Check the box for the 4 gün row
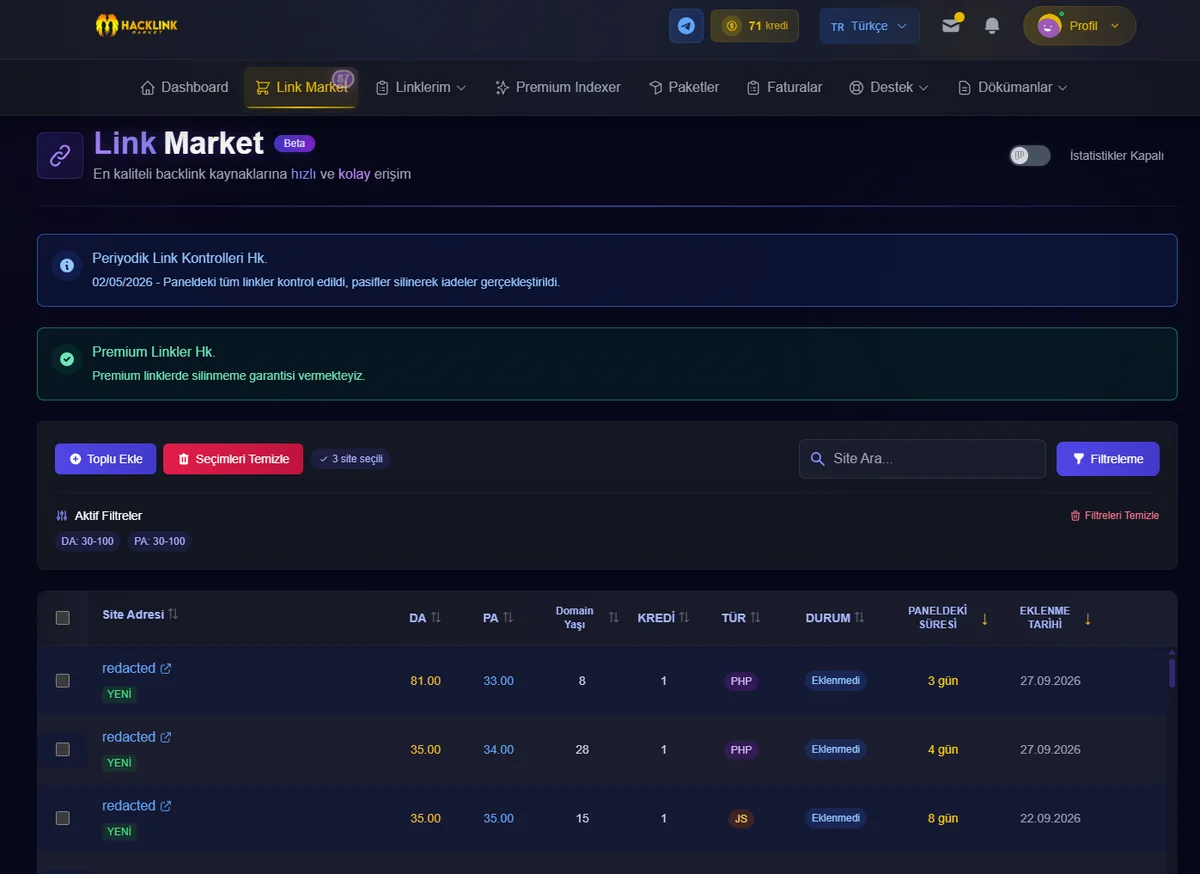The image size is (1200, 874). 63,749
